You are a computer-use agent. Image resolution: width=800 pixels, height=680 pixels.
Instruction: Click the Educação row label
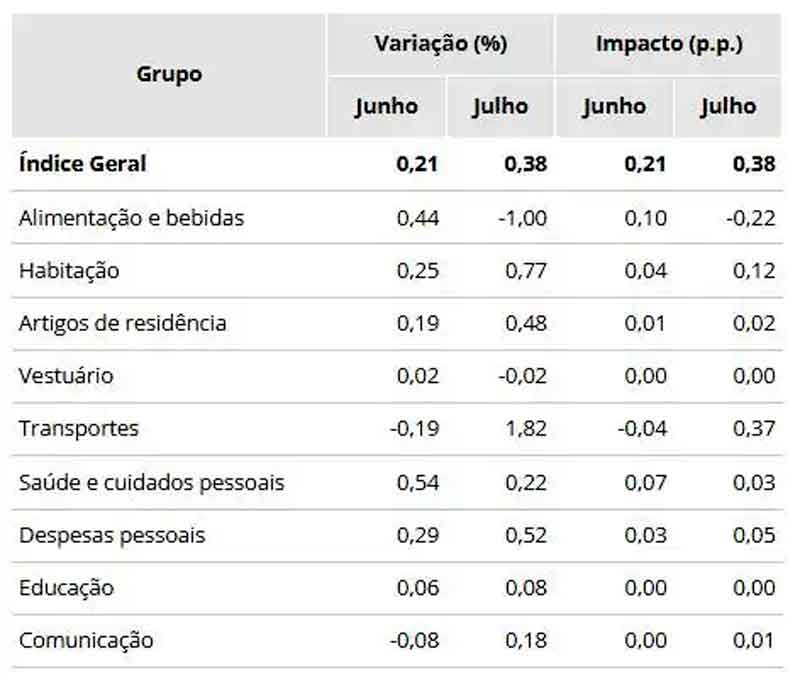click(x=66, y=588)
